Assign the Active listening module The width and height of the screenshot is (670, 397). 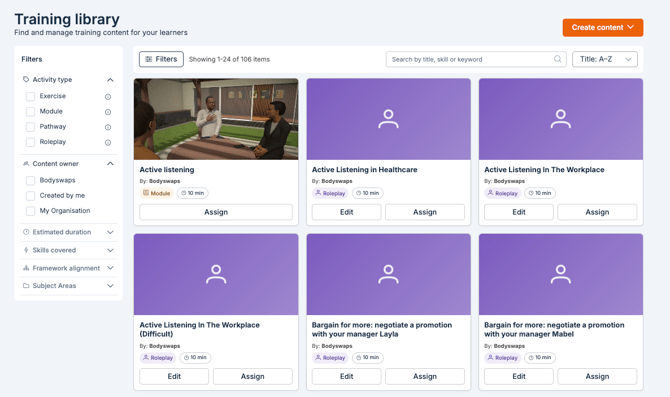(216, 212)
